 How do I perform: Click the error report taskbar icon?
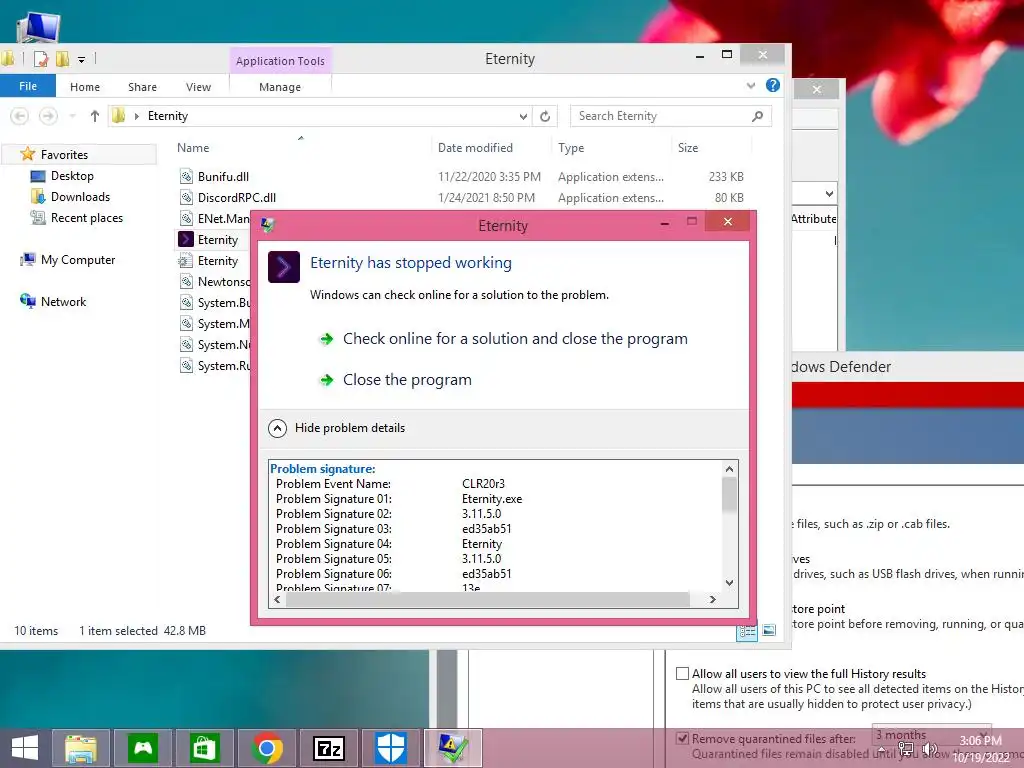click(453, 748)
